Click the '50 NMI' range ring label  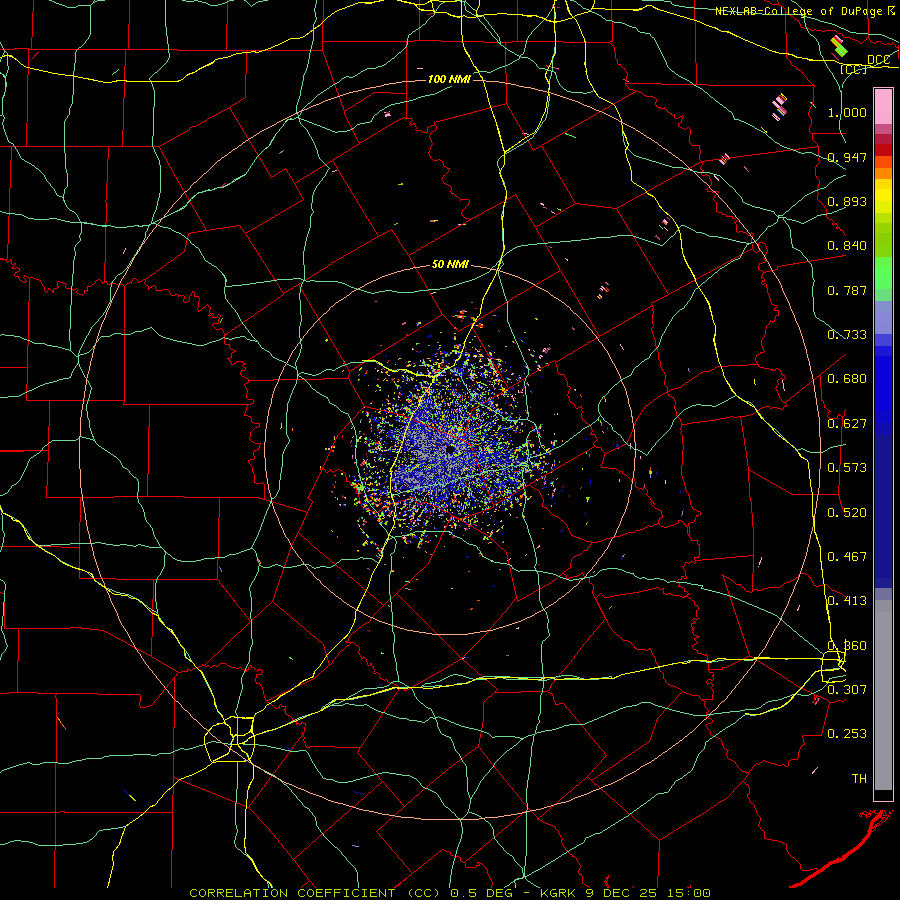click(x=450, y=264)
